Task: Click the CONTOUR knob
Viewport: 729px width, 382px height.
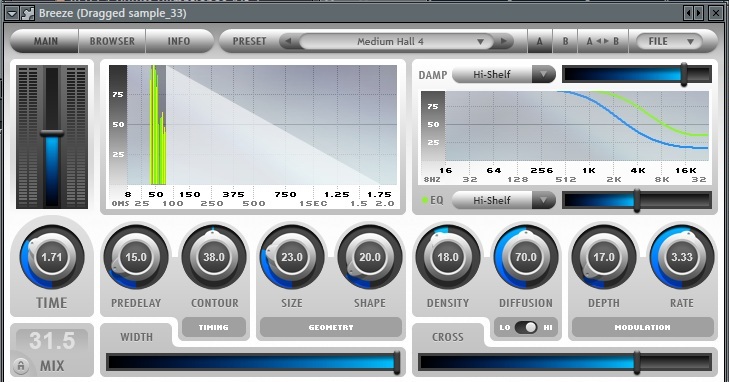Action: pyautogui.click(x=214, y=257)
